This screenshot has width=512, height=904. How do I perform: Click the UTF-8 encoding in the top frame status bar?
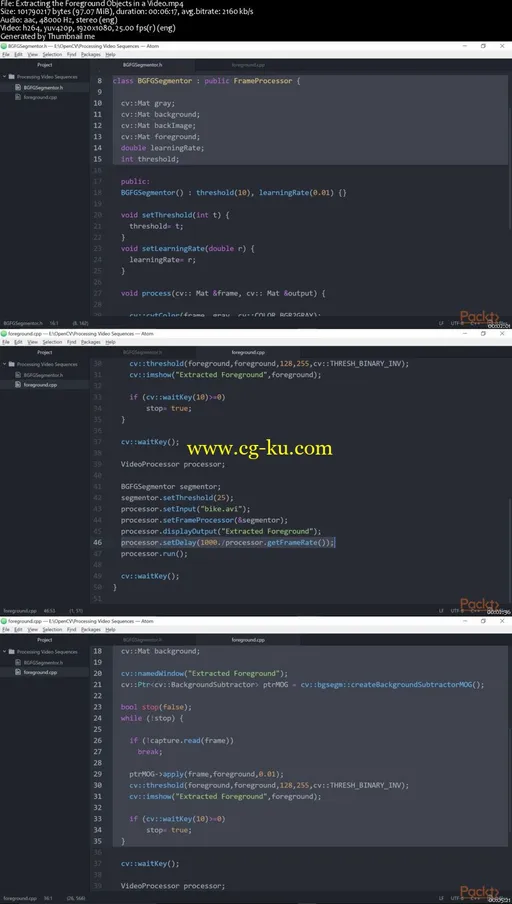(457, 324)
